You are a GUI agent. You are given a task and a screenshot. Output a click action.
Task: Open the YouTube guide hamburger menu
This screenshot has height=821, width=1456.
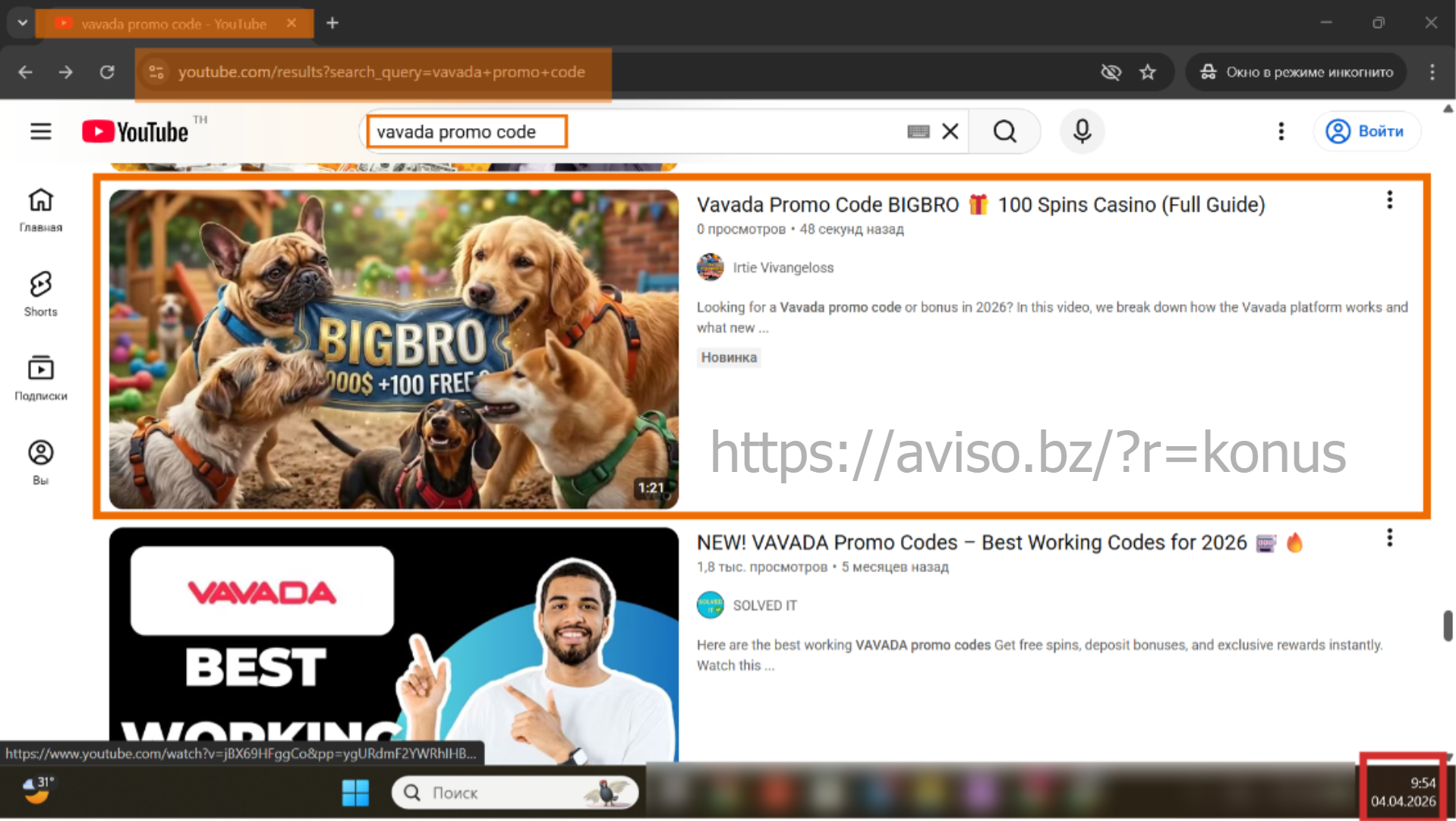(x=41, y=131)
